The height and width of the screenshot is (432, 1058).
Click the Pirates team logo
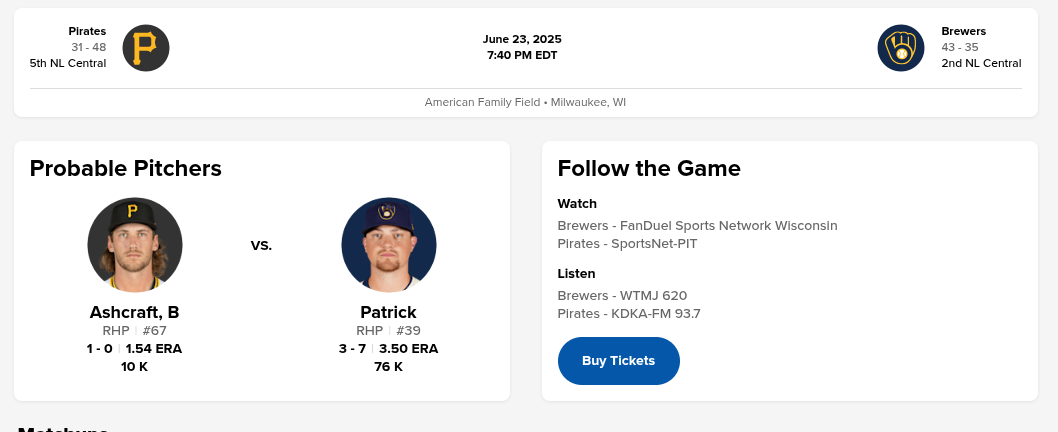click(x=146, y=47)
